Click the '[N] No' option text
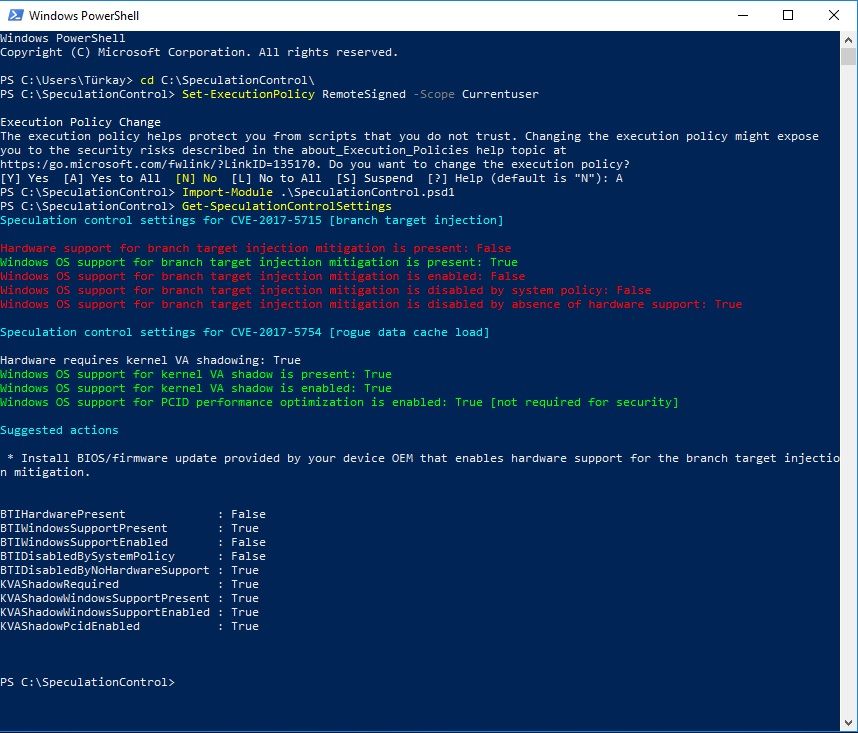The height and width of the screenshot is (733, 858). pyautogui.click(x=196, y=178)
